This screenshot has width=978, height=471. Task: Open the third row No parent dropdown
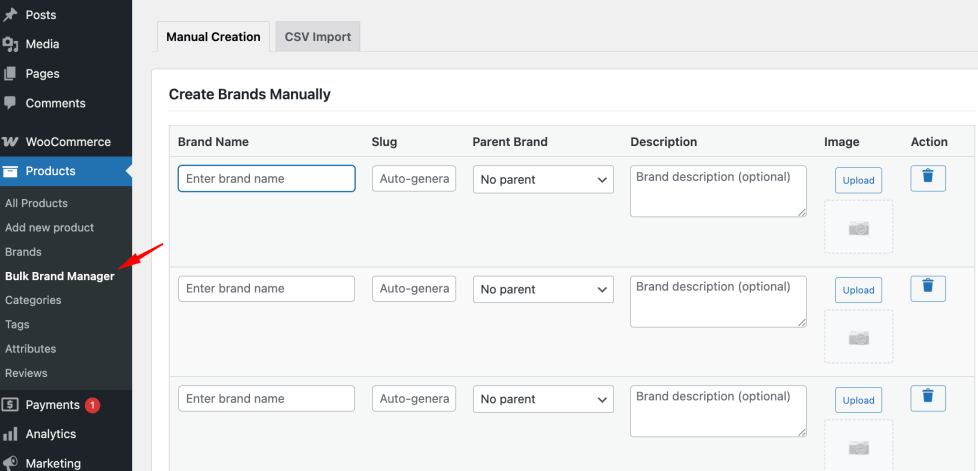click(x=543, y=399)
